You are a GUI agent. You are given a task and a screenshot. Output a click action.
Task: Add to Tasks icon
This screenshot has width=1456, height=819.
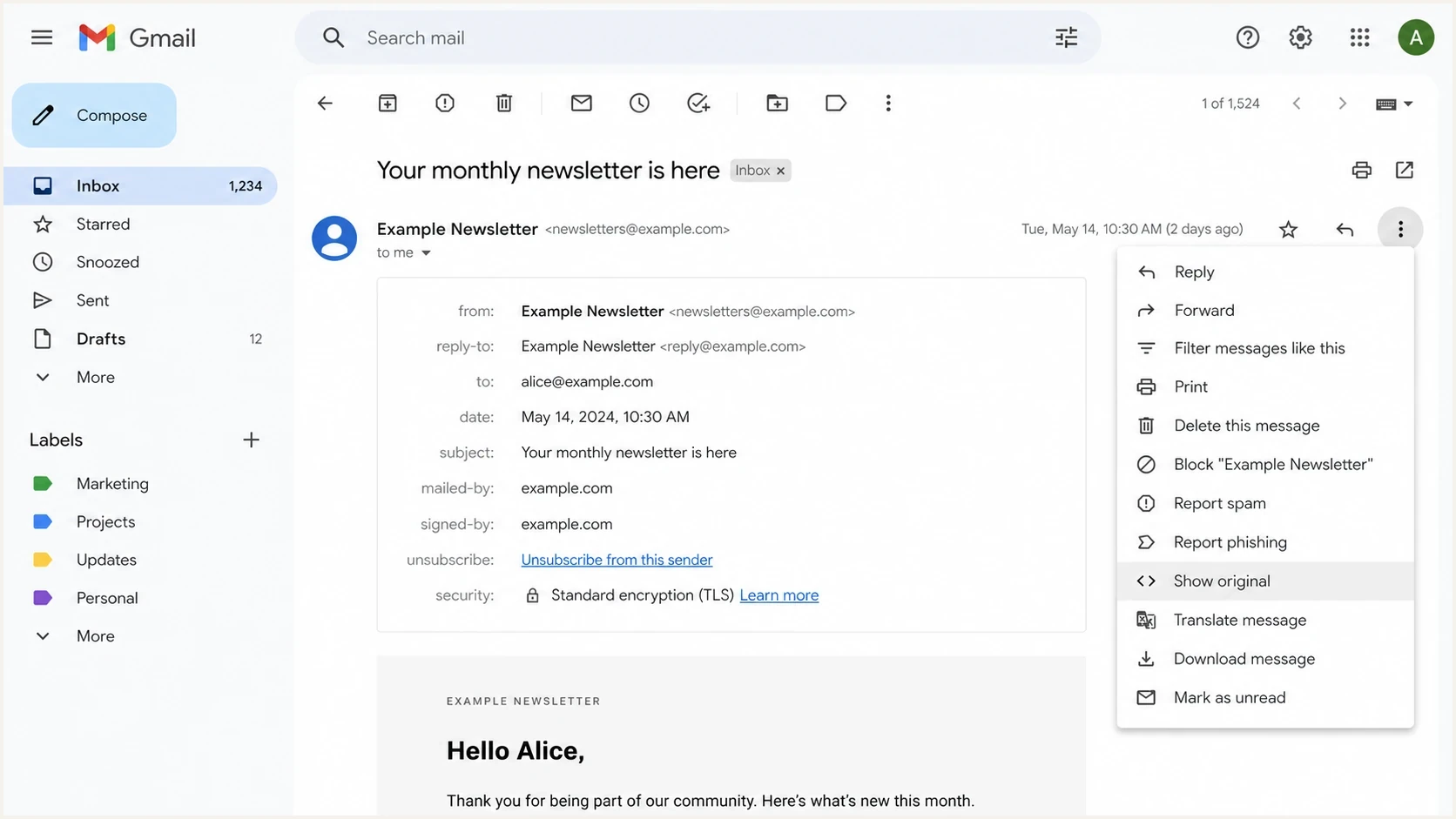click(x=698, y=103)
